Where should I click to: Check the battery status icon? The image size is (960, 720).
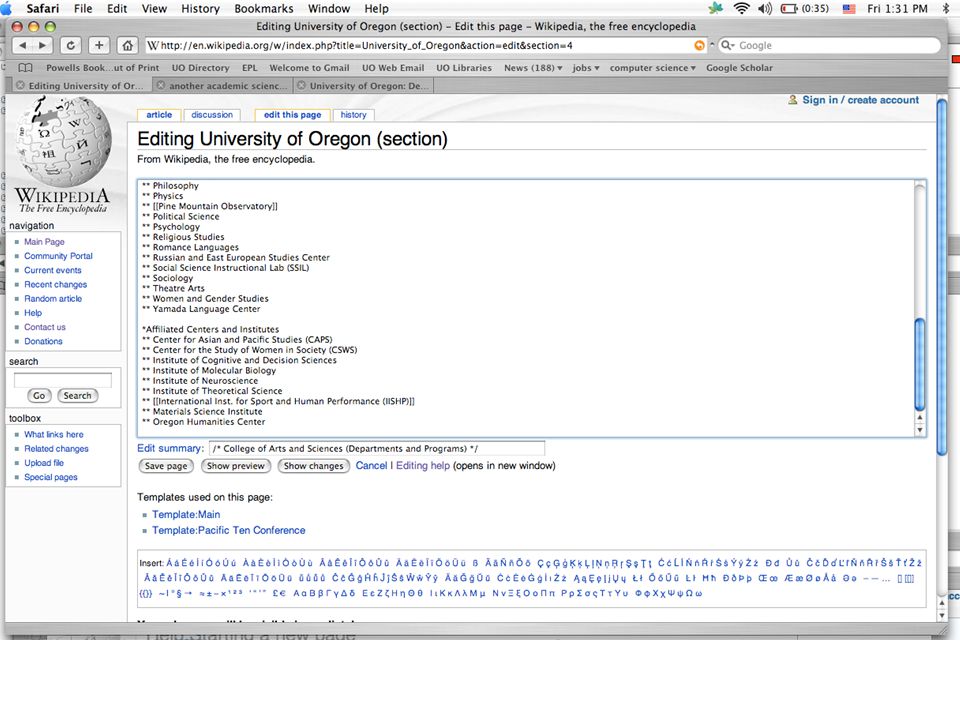click(789, 9)
